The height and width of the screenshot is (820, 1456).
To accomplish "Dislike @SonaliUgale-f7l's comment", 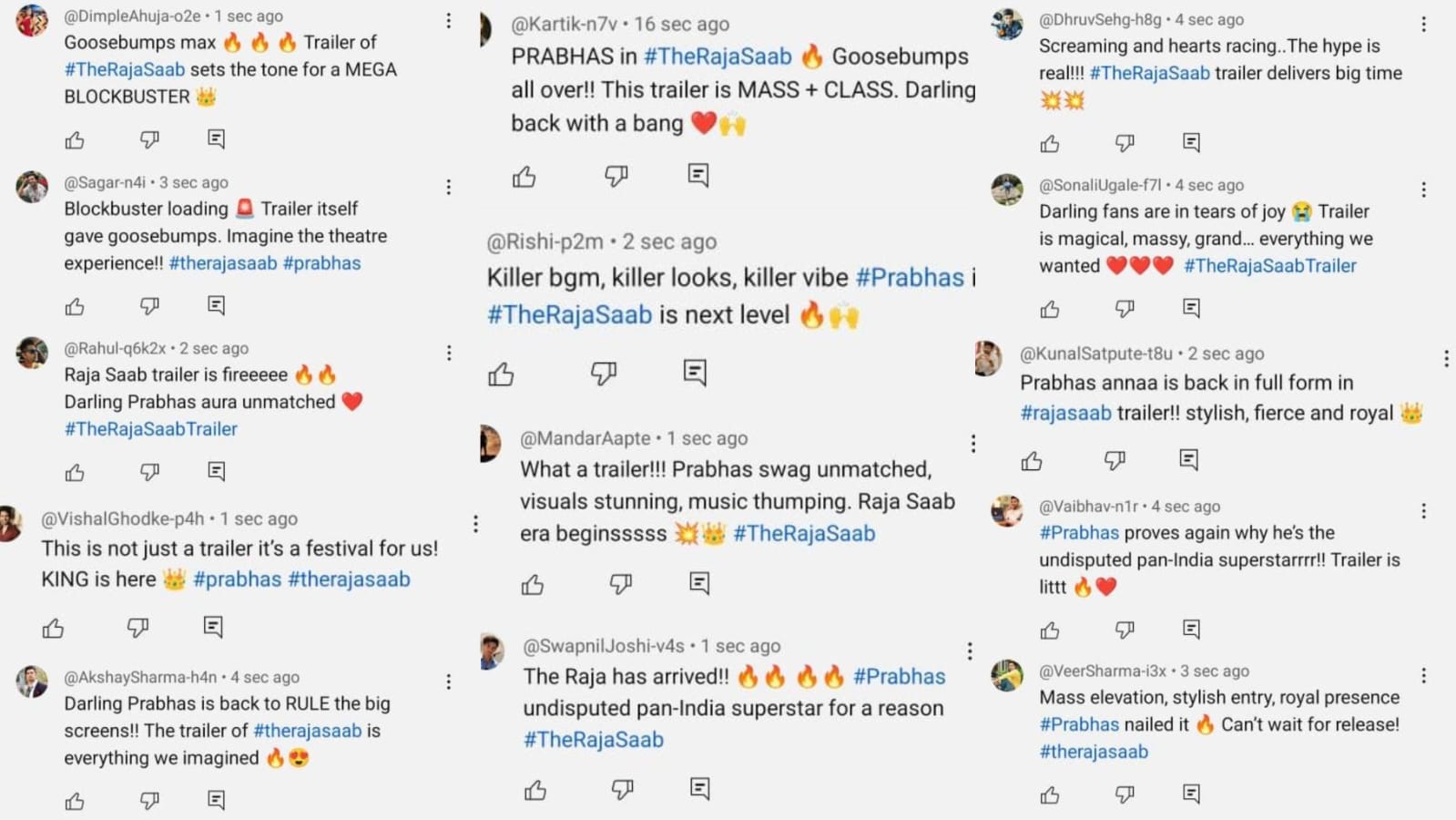I will pos(1125,309).
